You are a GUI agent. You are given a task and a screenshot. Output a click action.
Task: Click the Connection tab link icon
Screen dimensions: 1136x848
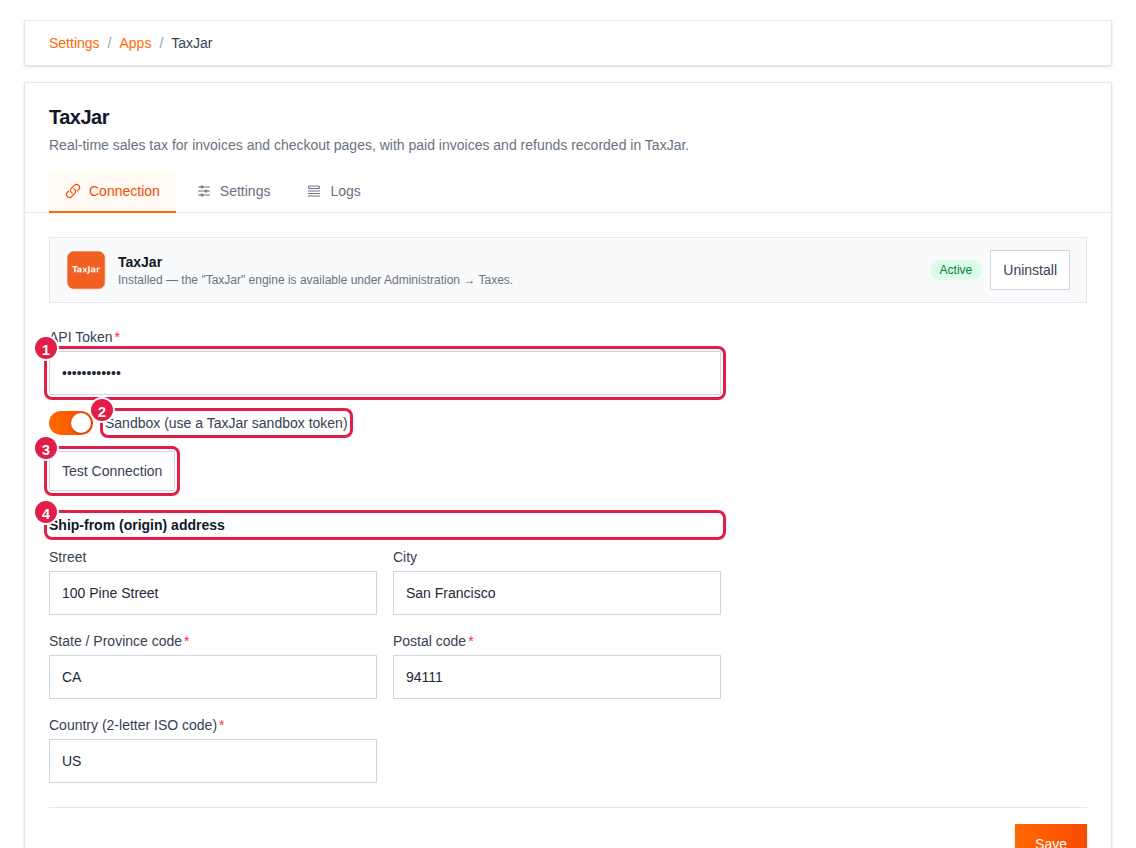[x=72, y=191]
